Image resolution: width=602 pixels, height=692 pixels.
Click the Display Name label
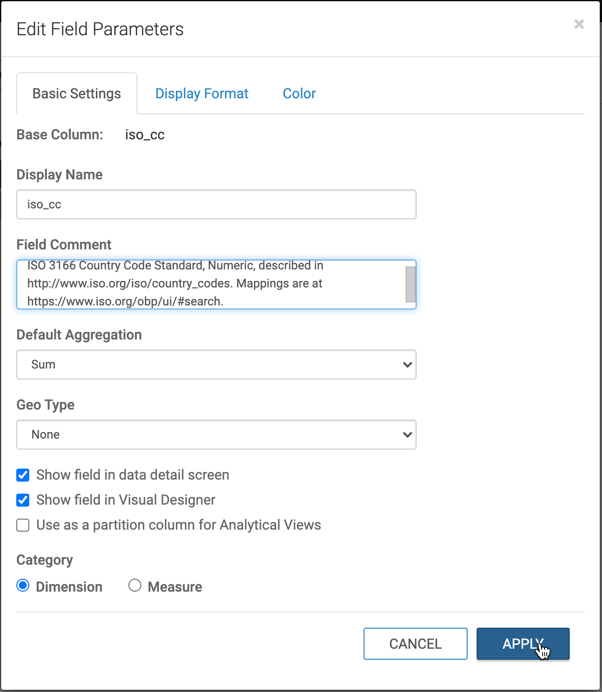pos(59,175)
